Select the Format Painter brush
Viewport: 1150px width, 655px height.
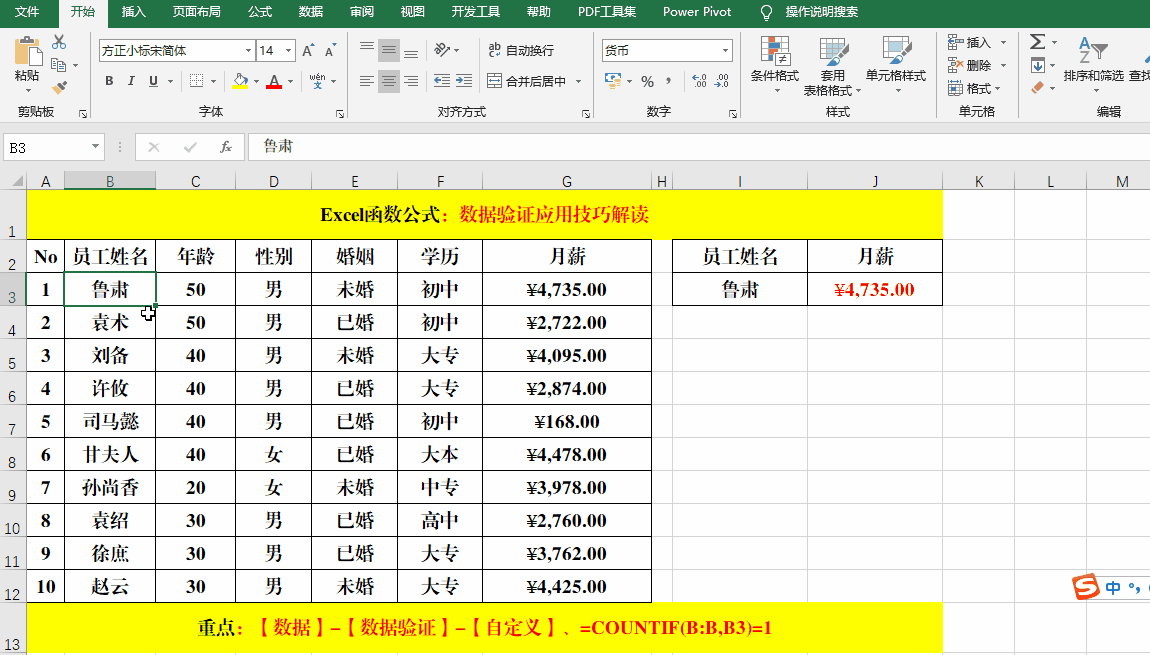click(59, 87)
